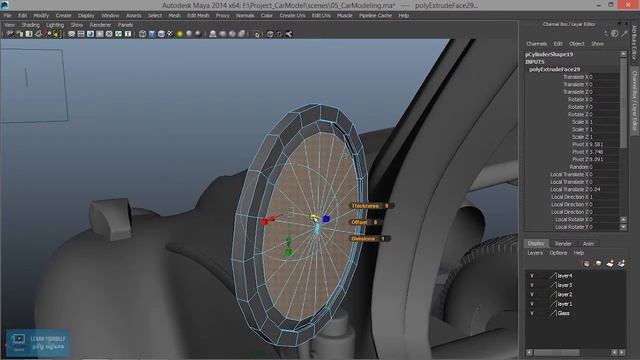Switch to the Render layer tab

tap(563, 244)
